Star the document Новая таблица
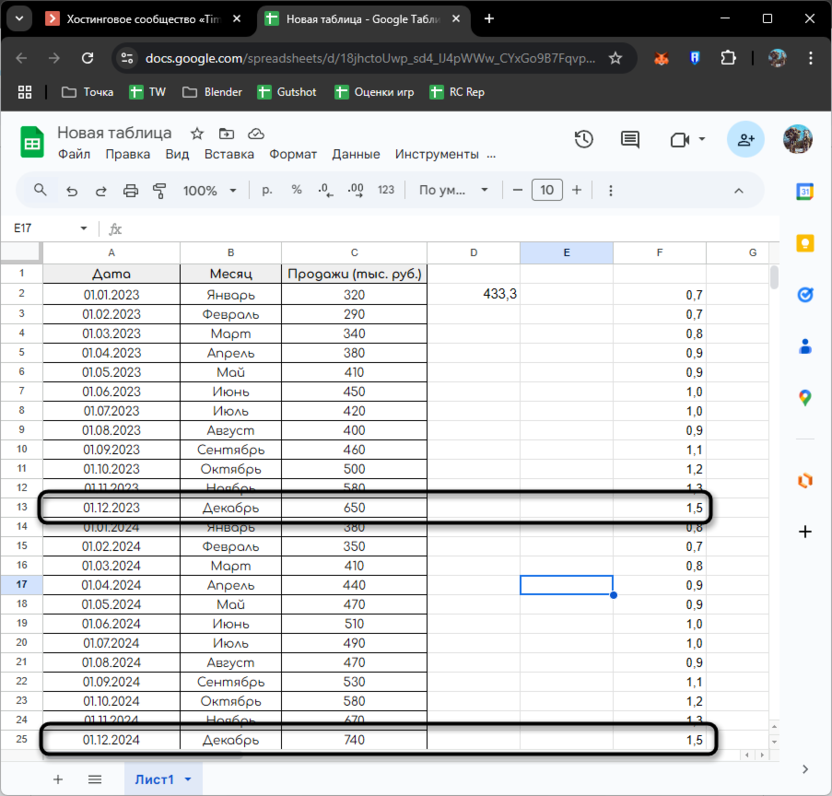 pyautogui.click(x=197, y=133)
